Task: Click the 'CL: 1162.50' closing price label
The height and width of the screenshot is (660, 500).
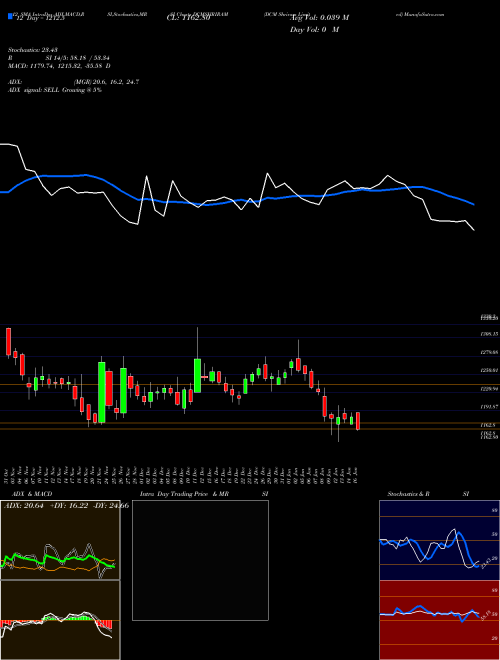Action: (189, 18)
